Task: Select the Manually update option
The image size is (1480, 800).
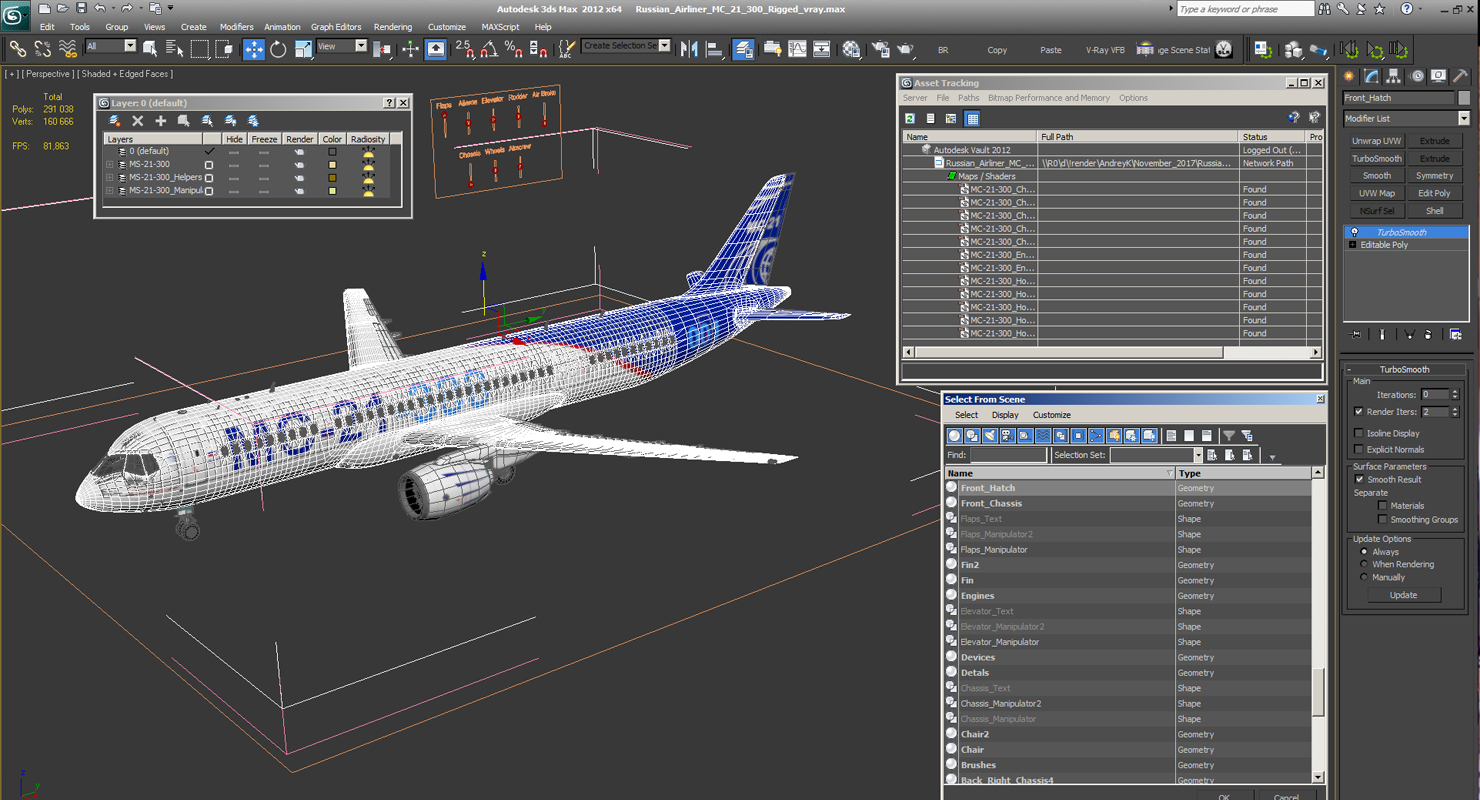Action: tap(1364, 577)
